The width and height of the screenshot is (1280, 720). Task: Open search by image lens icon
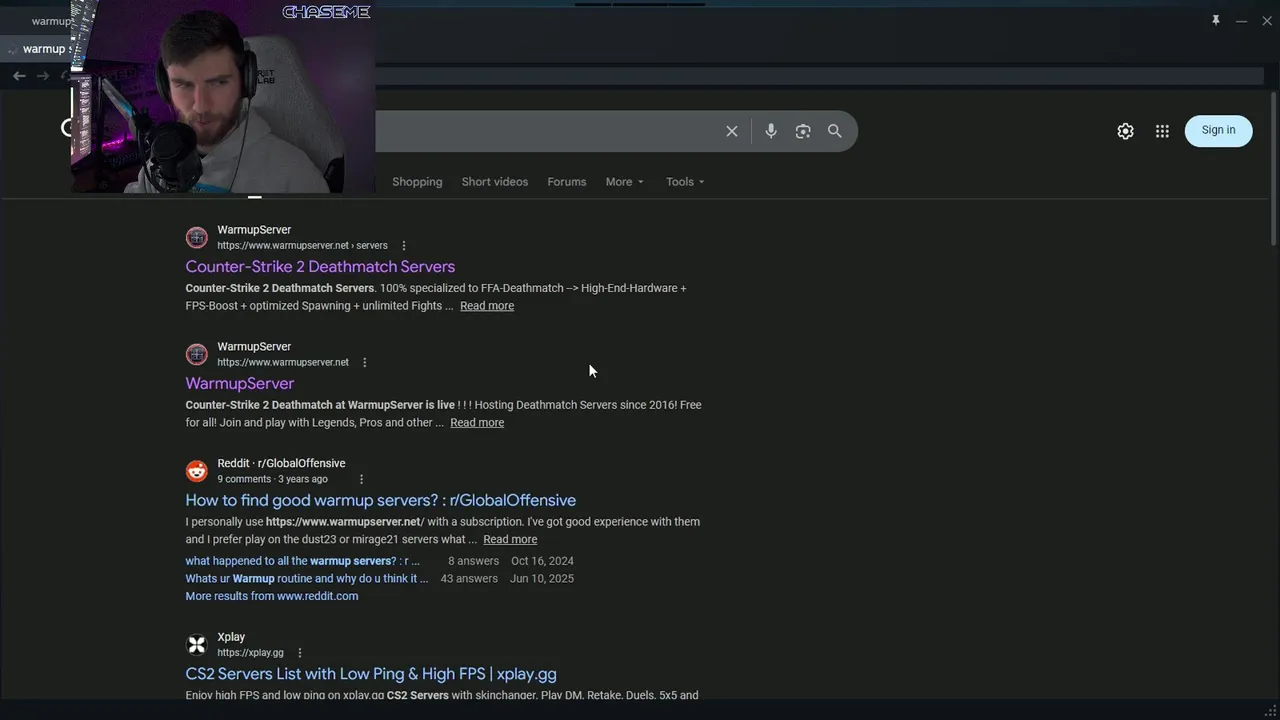(x=803, y=131)
